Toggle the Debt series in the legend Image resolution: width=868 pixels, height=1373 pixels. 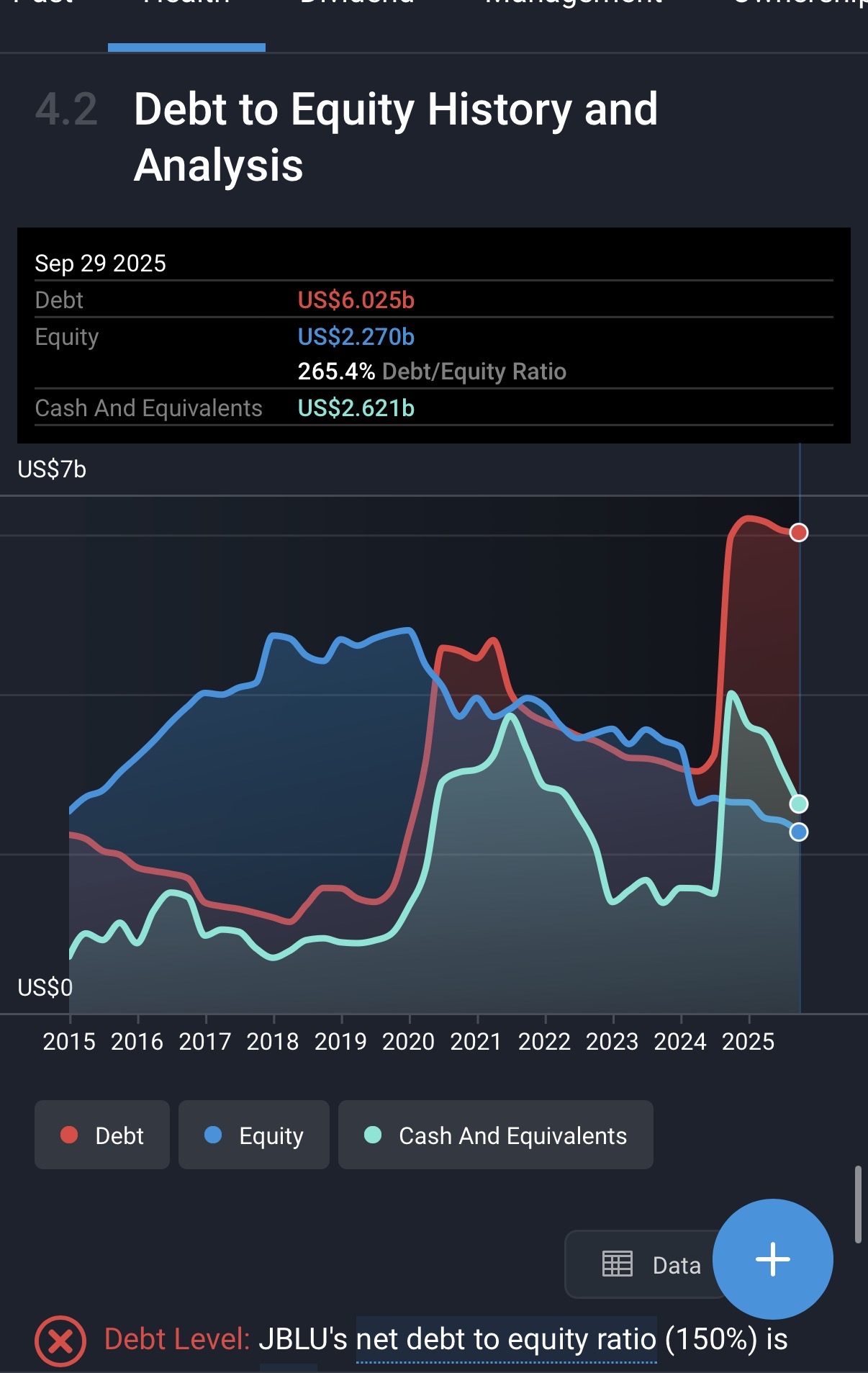[x=102, y=1135]
